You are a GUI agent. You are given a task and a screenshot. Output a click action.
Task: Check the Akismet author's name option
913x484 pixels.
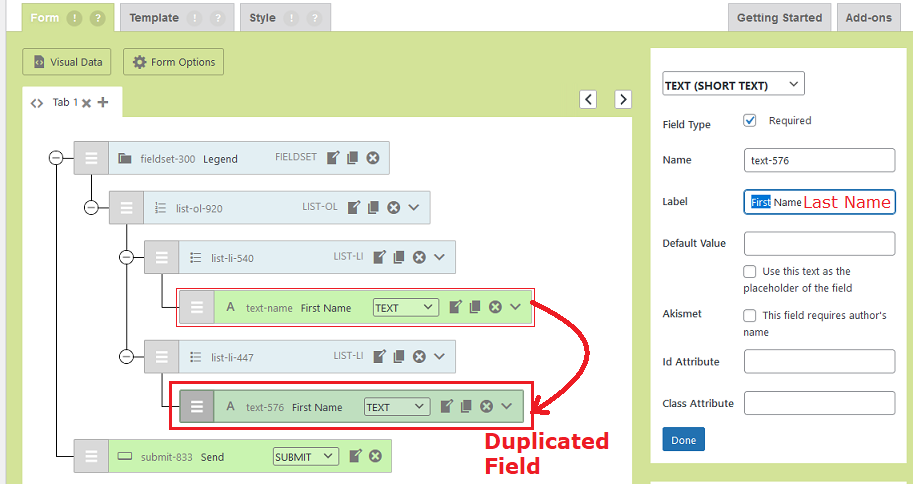(750, 316)
